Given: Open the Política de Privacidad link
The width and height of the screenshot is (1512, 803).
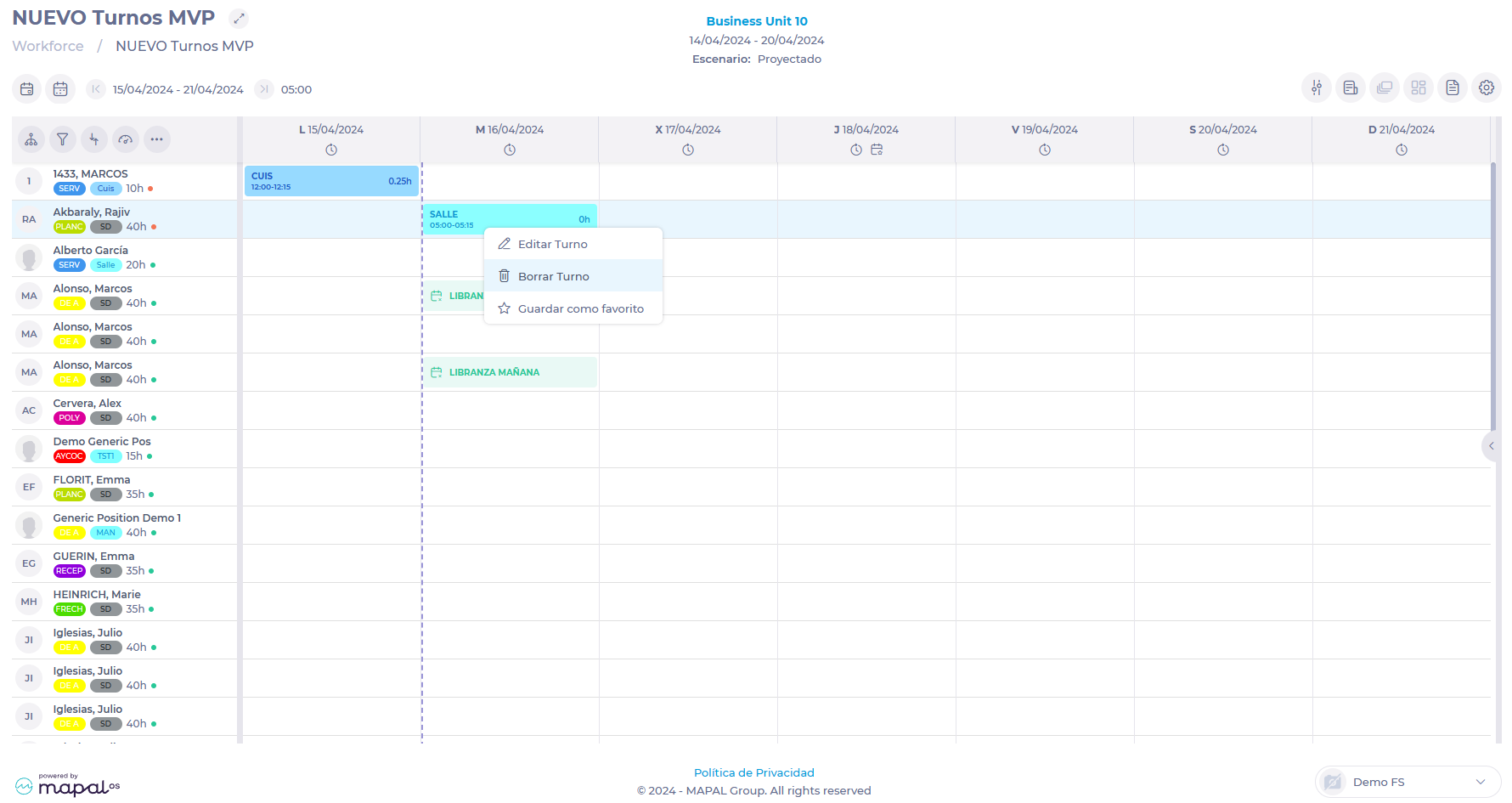Looking at the screenshot, I should coord(753,772).
